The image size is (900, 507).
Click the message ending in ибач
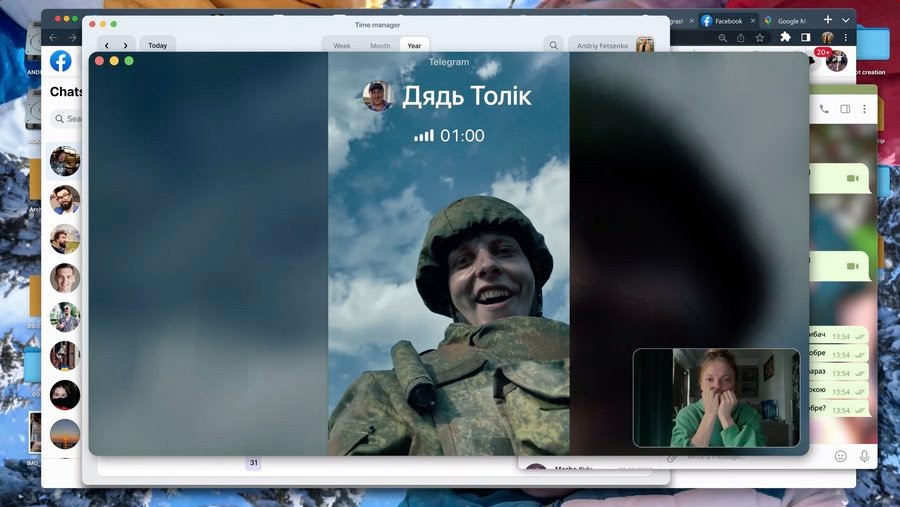click(x=839, y=335)
